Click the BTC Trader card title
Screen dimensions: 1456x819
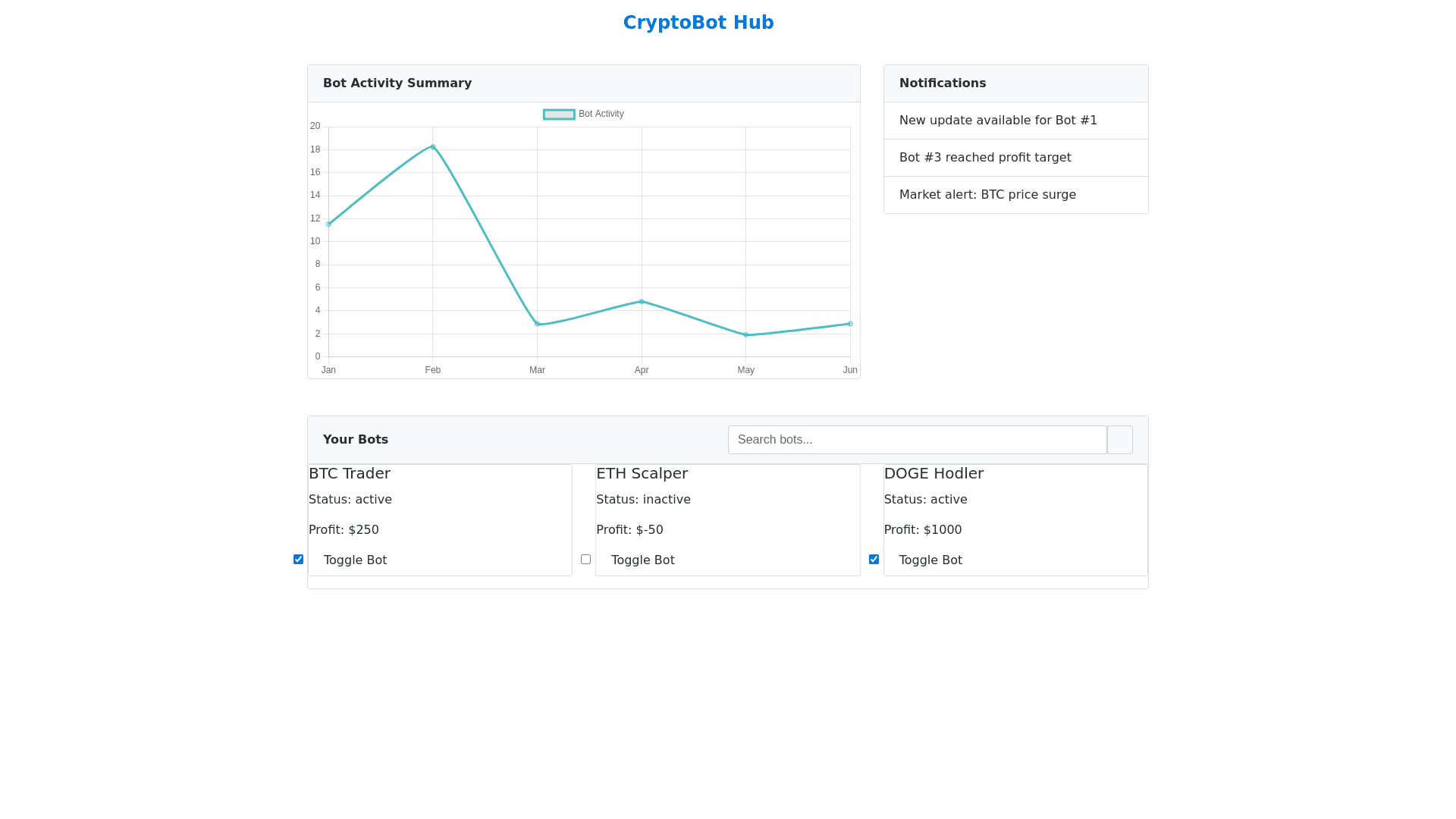(350, 473)
